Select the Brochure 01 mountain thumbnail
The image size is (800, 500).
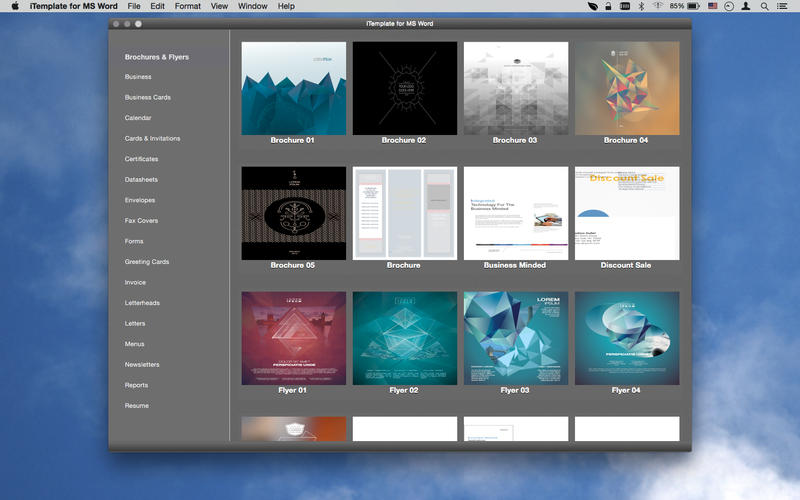293,88
